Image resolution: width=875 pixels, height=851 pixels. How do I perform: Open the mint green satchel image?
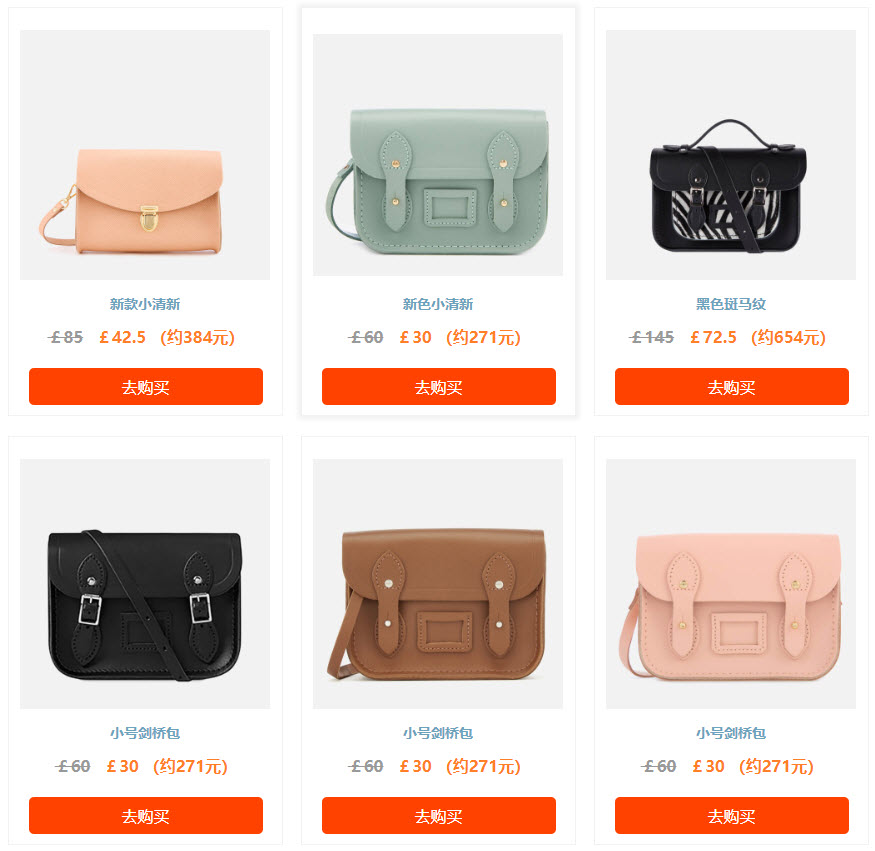pyautogui.click(x=438, y=155)
